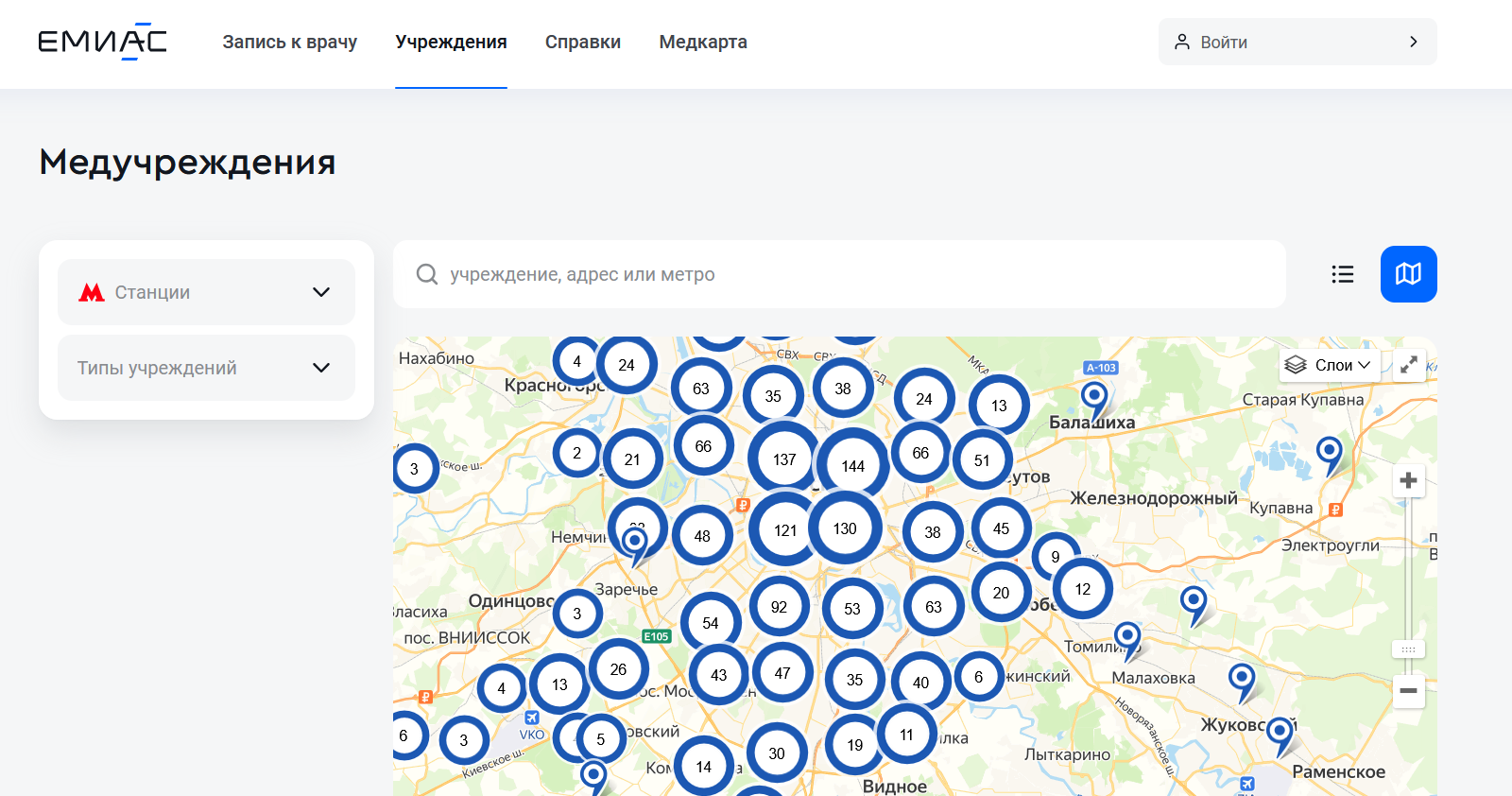Click the red metro M icon
Image resolution: width=1512 pixels, height=796 pixels.
92,293
